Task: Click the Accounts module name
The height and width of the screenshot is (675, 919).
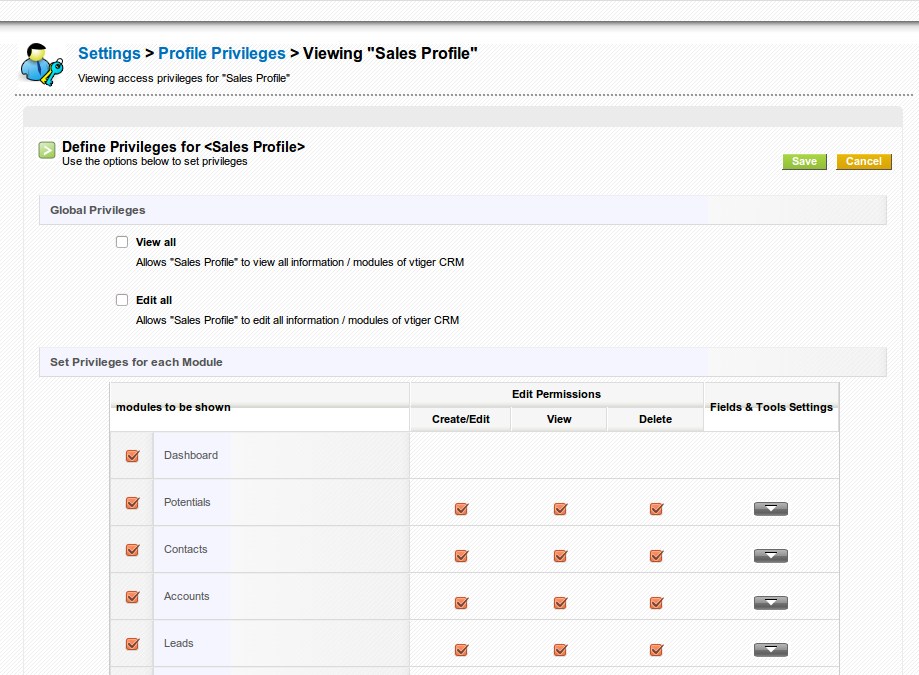Action: (x=187, y=597)
